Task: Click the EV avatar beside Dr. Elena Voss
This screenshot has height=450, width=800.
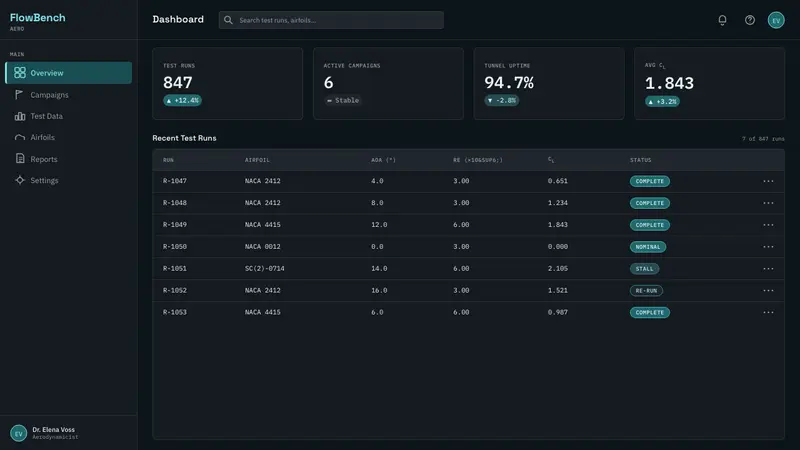Action: [18, 433]
